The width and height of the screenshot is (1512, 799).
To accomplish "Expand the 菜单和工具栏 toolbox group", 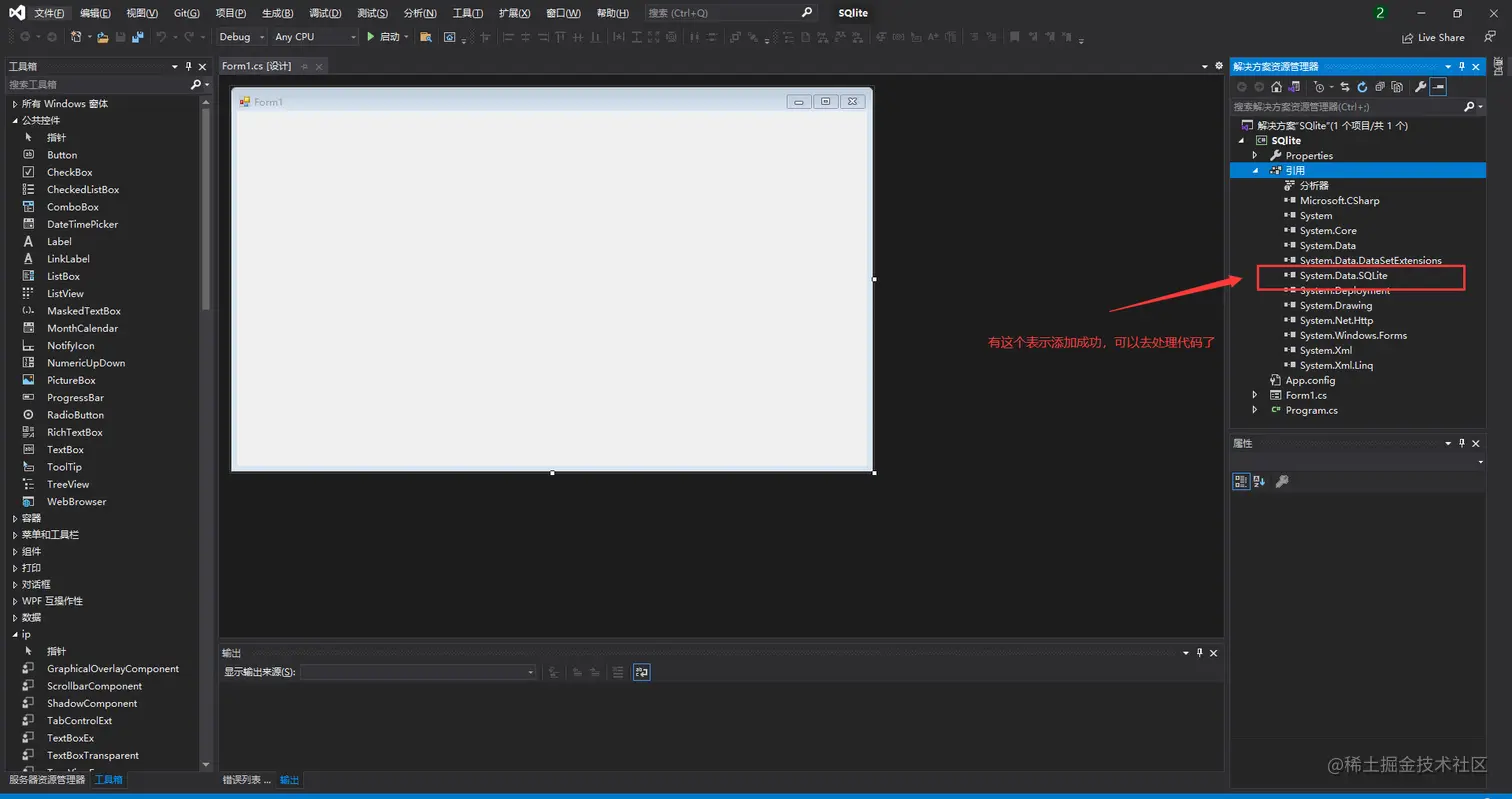I will pyautogui.click(x=14, y=535).
